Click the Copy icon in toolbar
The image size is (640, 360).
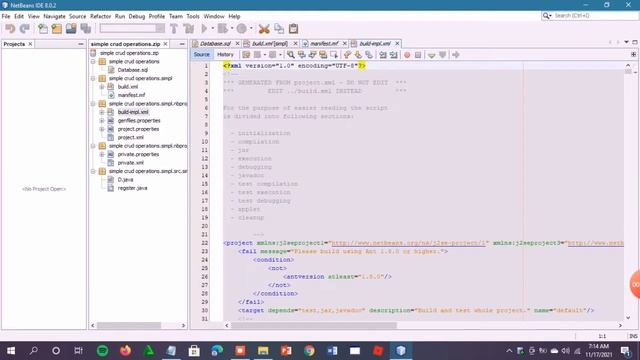[x=279, y=29]
